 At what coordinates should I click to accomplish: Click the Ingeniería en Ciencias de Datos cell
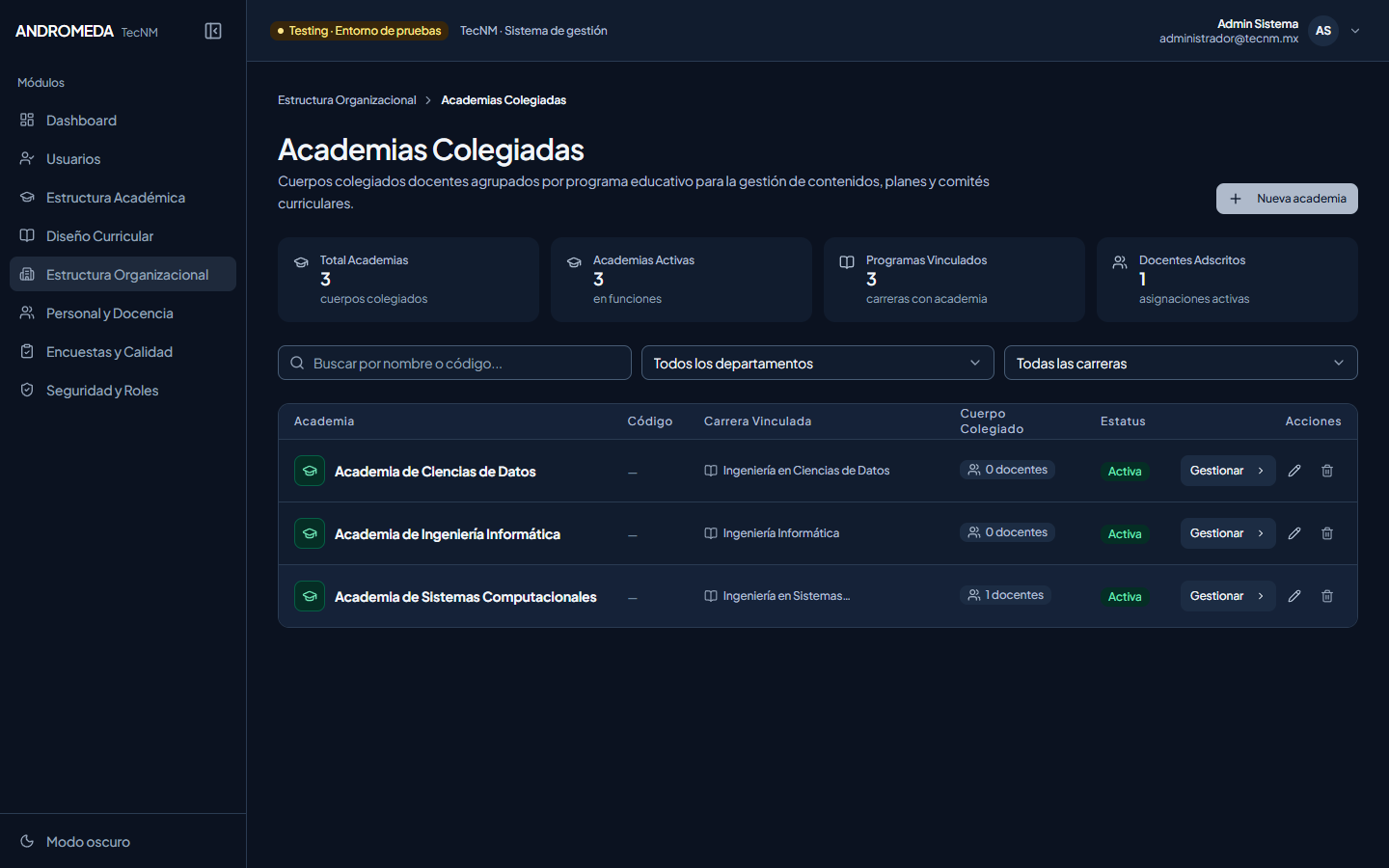797,471
